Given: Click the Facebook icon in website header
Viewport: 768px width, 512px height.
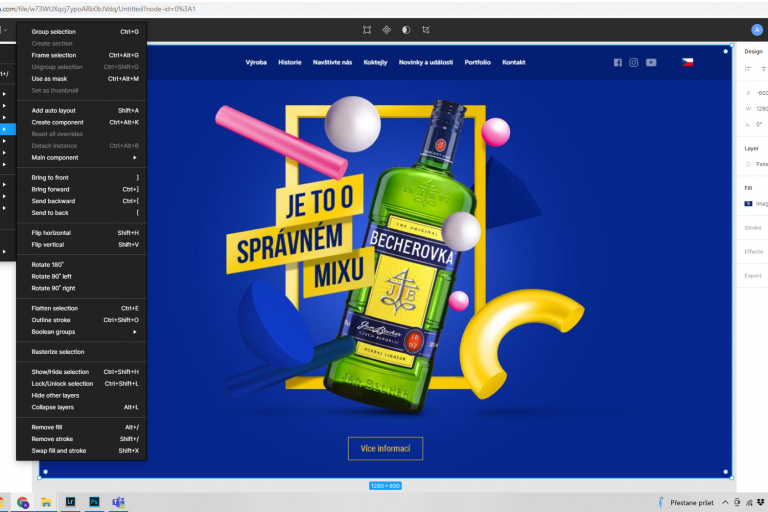Looking at the screenshot, I should click(617, 62).
